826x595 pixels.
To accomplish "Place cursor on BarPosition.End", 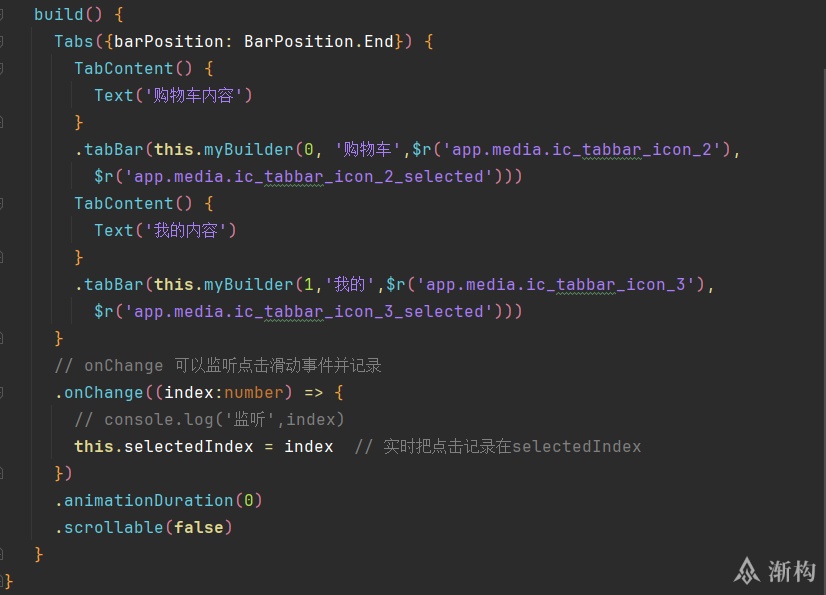I will [319, 41].
